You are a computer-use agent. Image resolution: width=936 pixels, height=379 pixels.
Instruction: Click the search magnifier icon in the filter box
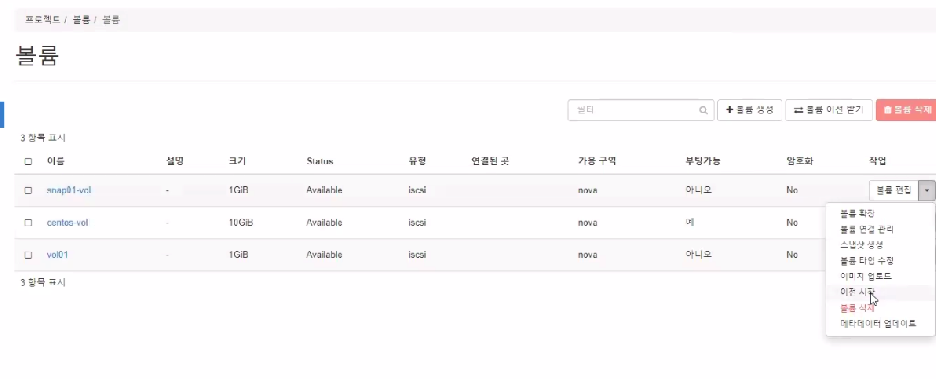704,110
